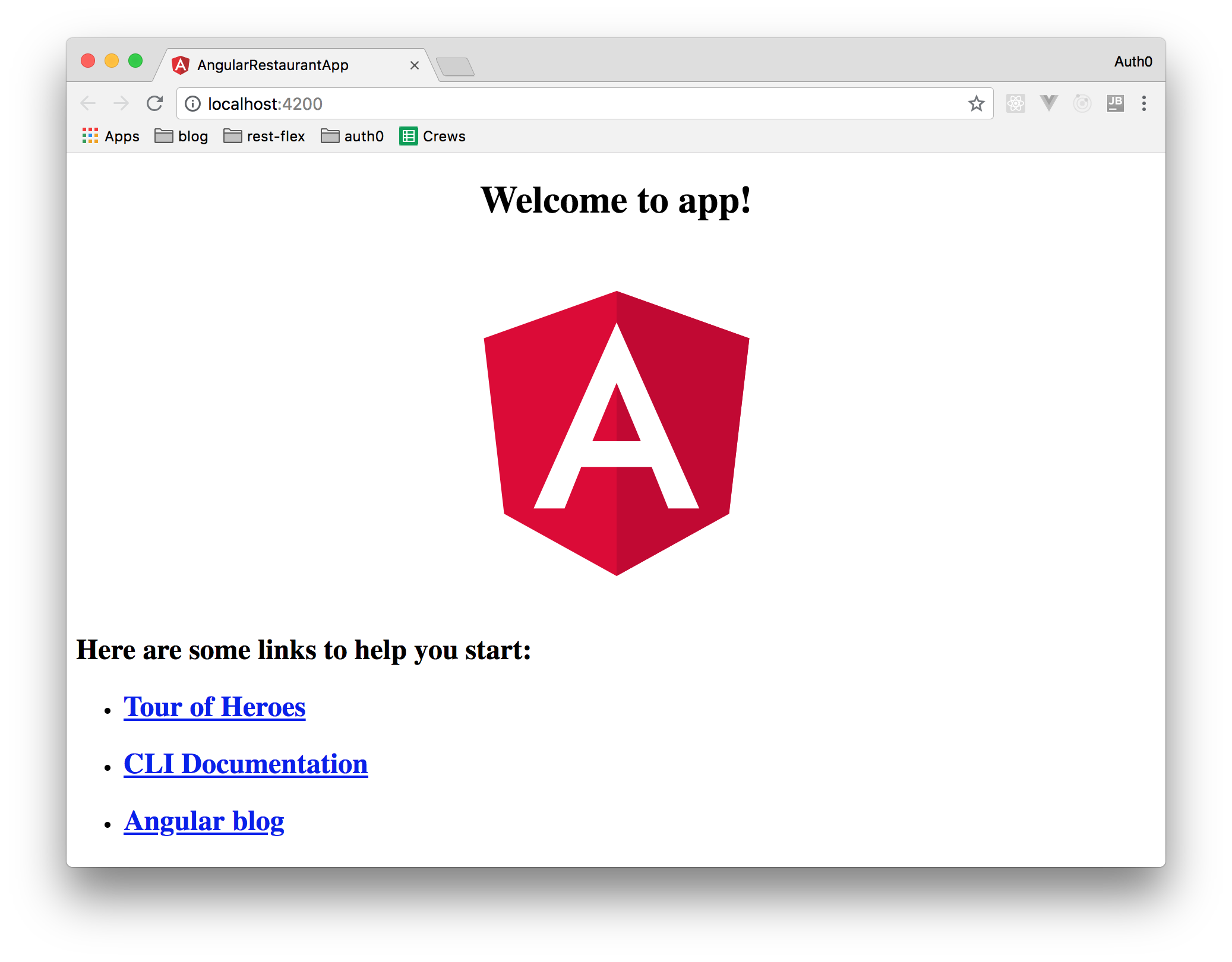Open the Apps grid shortcut
The image size is (1232, 962).
click(111, 136)
